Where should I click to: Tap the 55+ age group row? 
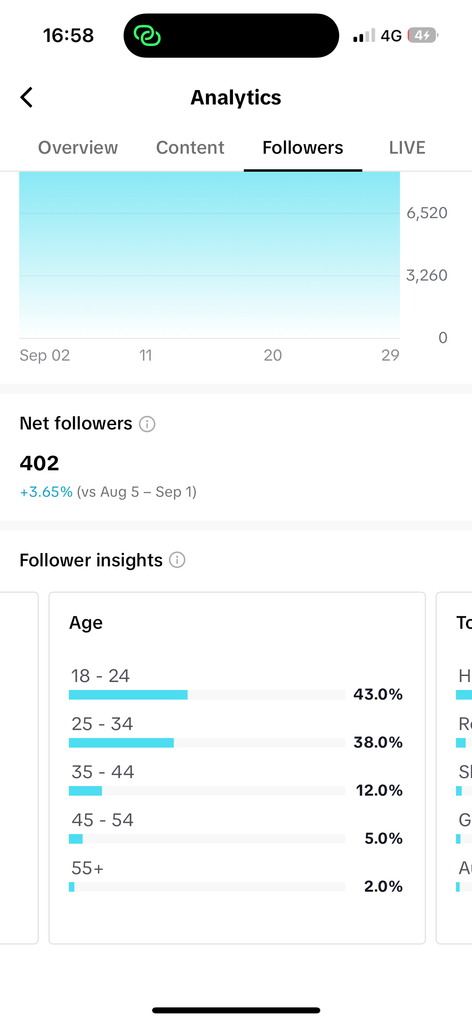coord(236,878)
